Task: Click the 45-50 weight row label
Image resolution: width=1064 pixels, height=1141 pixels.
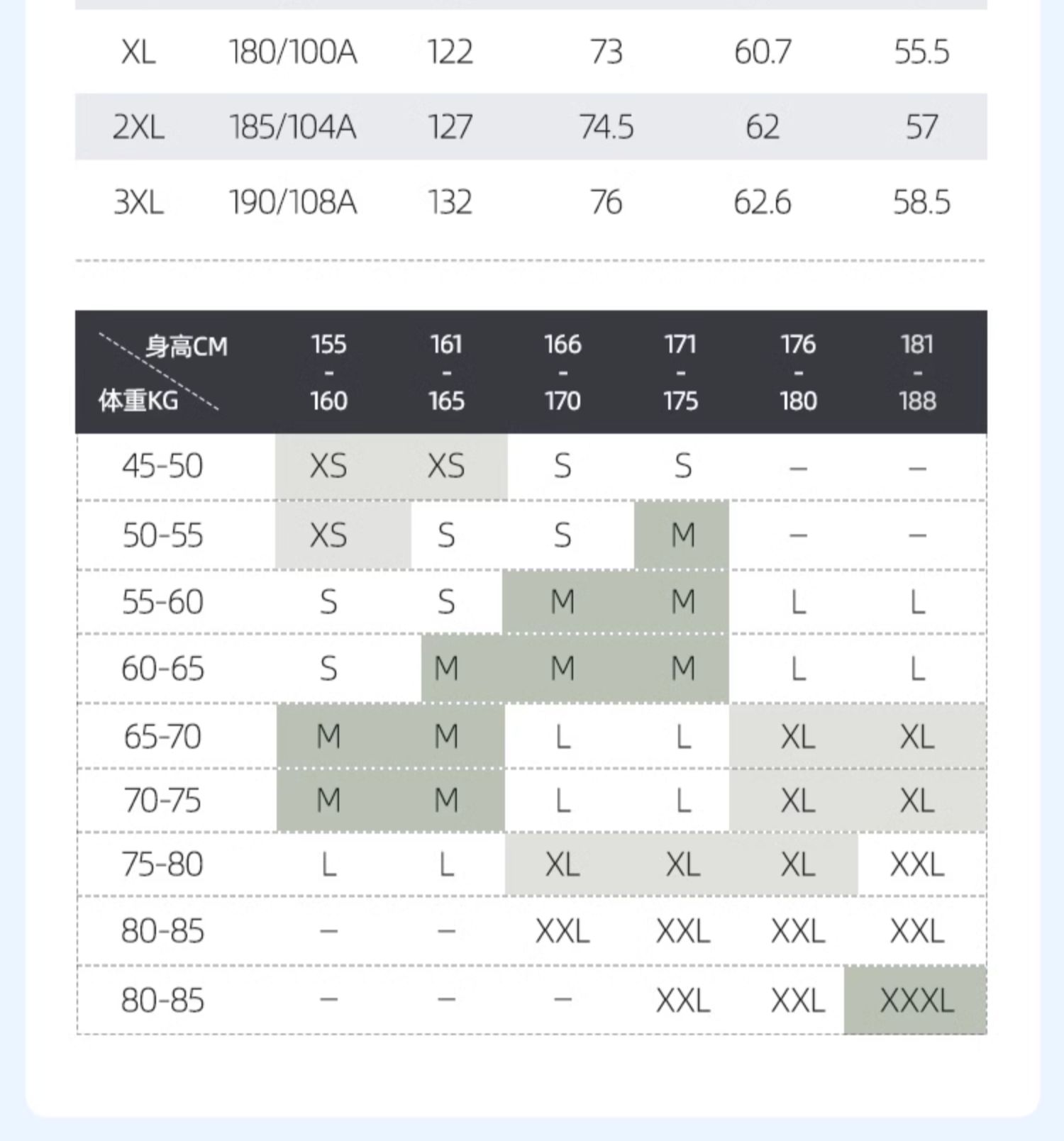Action: [x=162, y=467]
